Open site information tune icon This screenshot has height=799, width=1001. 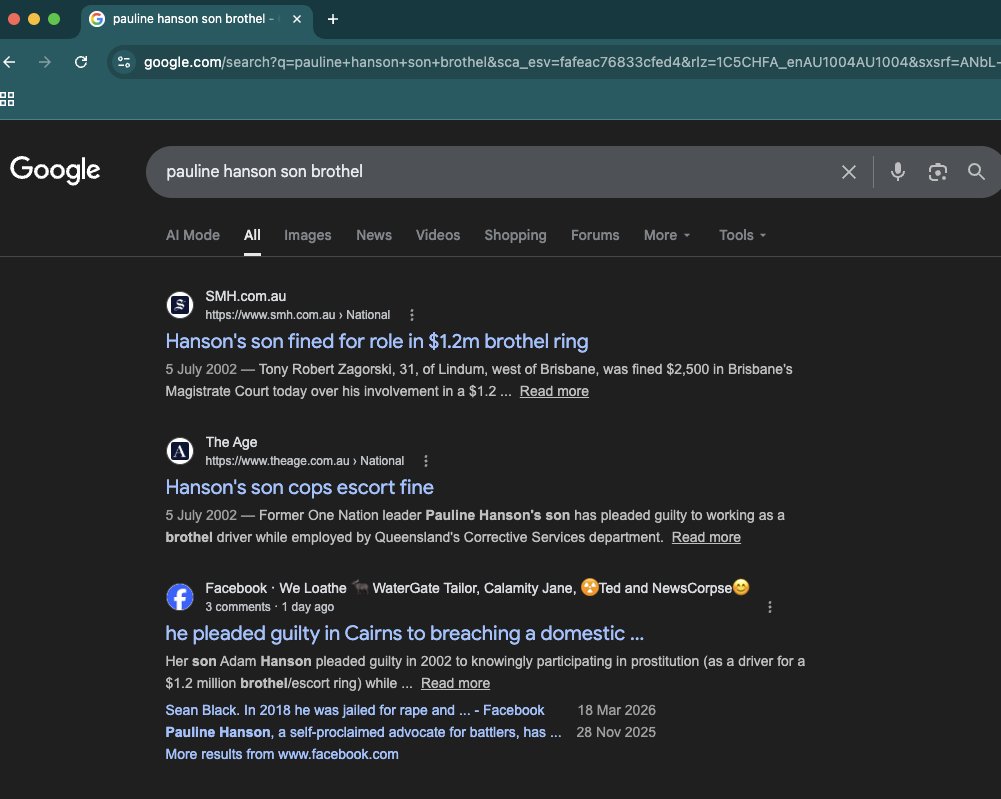click(x=124, y=62)
